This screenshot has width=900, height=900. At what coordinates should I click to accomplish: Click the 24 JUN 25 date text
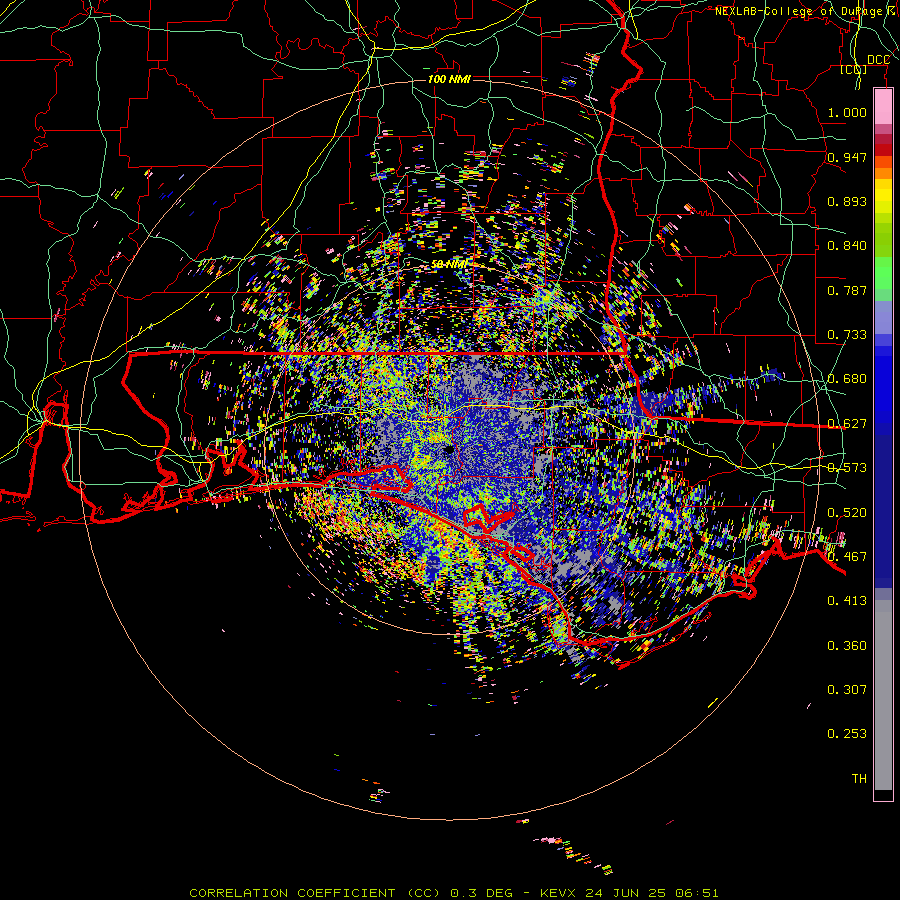point(626,893)
